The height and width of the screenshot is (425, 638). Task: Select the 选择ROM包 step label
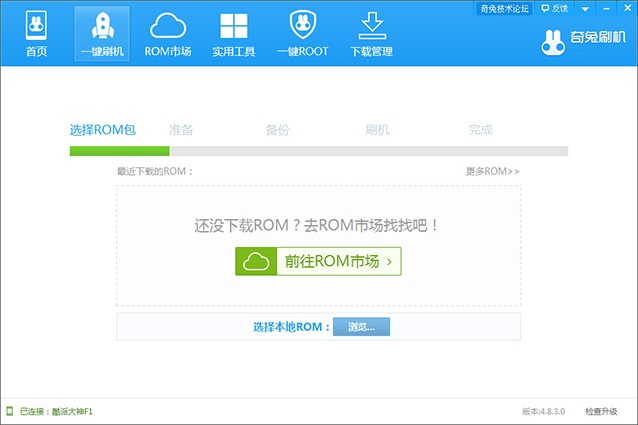[x=102, y=130]
